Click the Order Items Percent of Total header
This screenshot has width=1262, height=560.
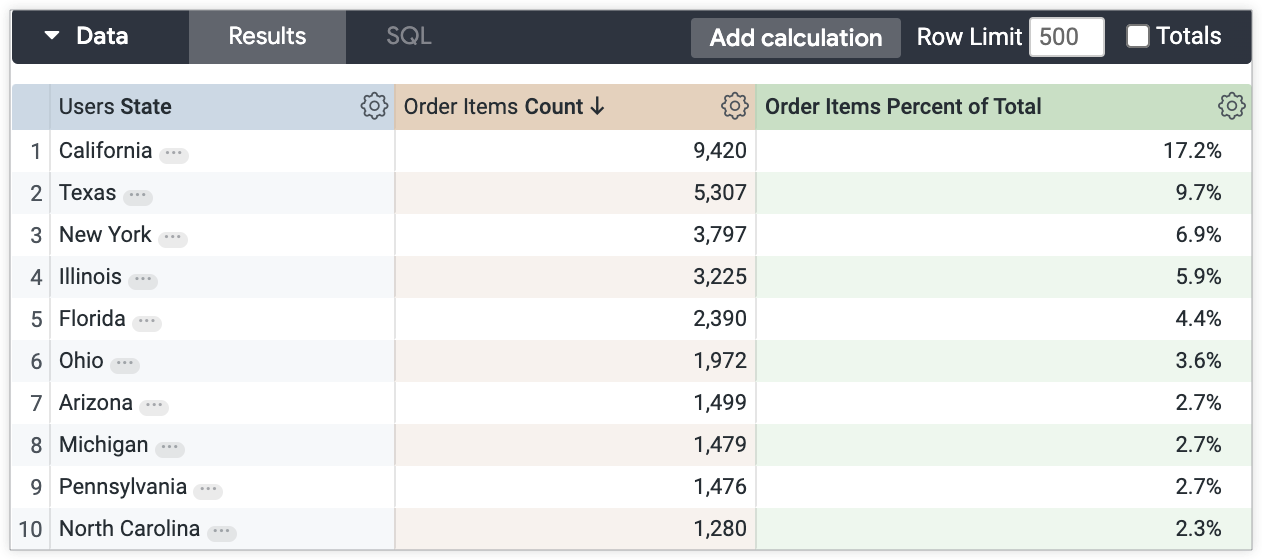902,107
